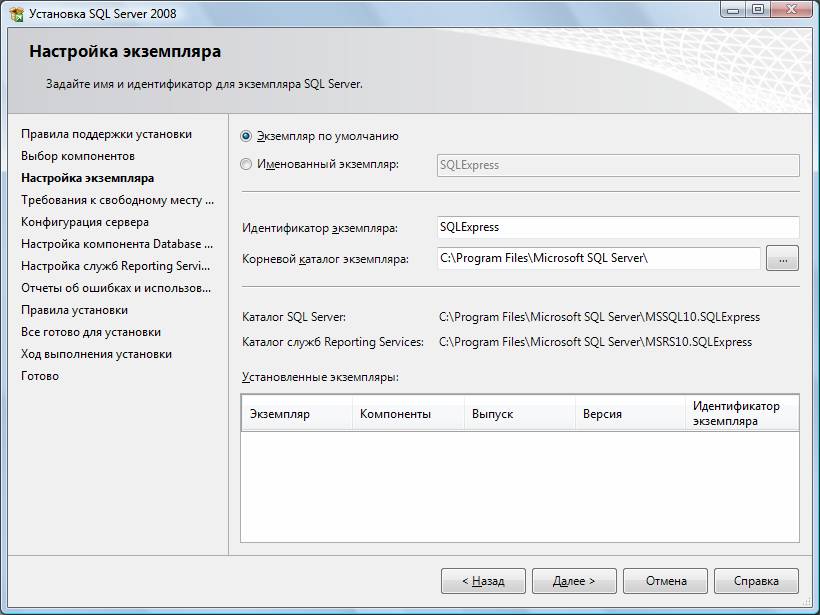820x615 pixels.
Task: Cancel setup using the 'Отмена' button
Action: click(665, 581)
